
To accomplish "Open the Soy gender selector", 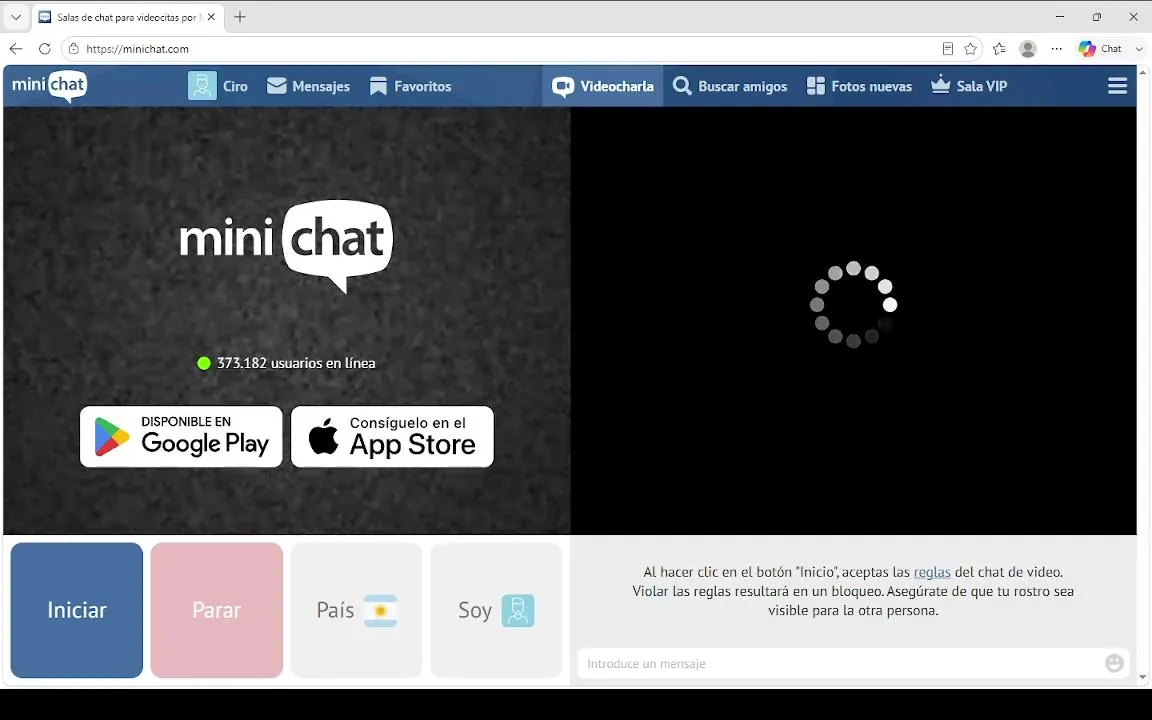I will [496, 610].
